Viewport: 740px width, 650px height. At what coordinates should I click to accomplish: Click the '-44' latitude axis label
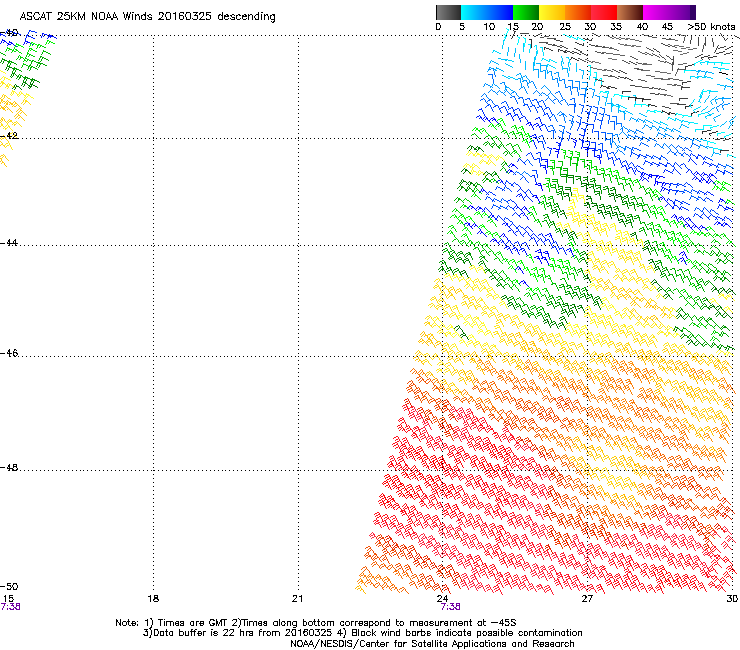click(9, 243)
